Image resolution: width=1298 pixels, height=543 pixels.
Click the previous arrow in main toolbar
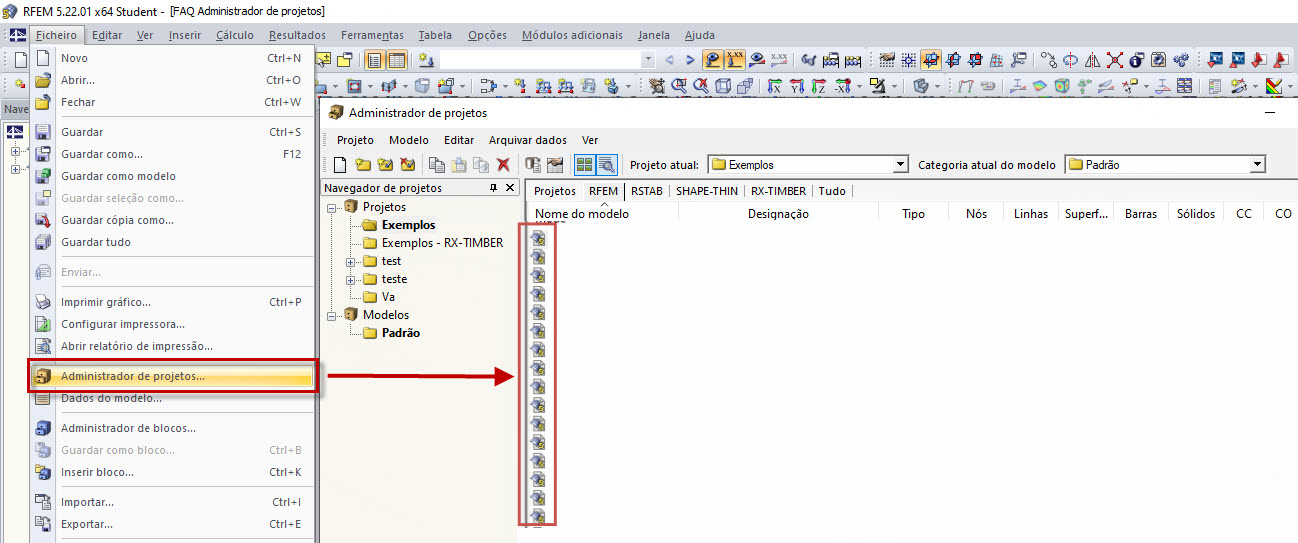[668, 60]
